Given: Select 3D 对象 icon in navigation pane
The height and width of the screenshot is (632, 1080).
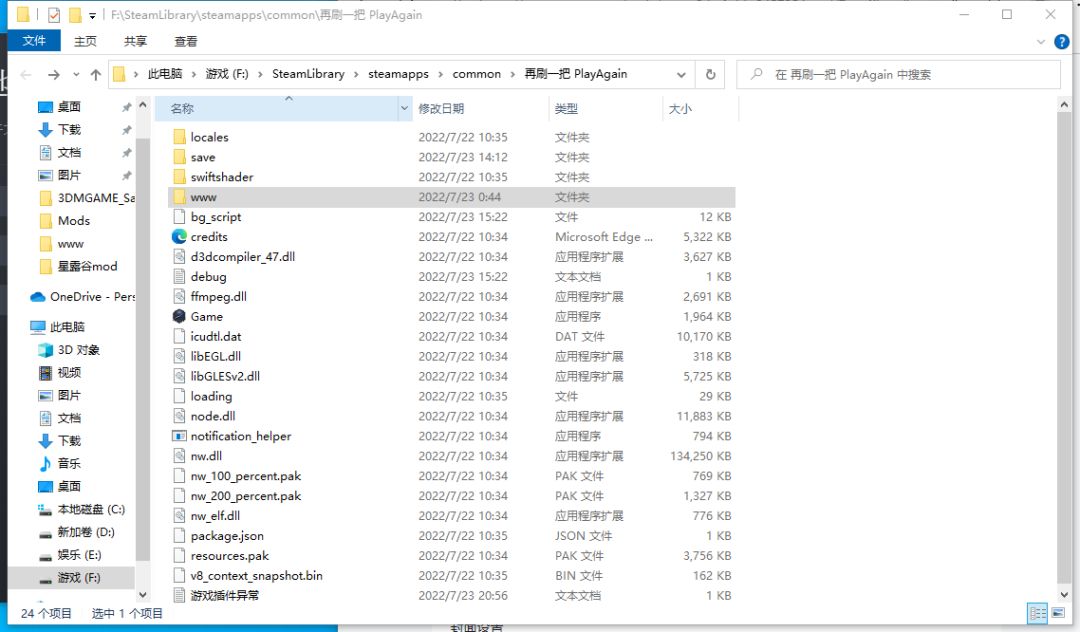Looking at the screenshot, I should pos(45,350).
